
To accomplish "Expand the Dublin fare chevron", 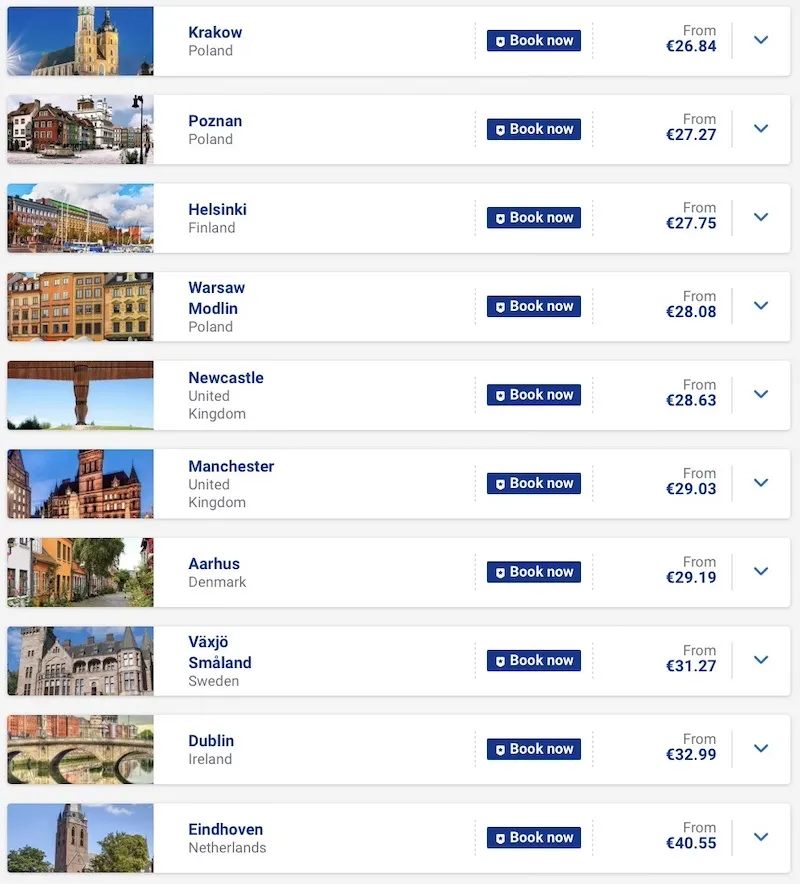I will click(x=760, y=749).
